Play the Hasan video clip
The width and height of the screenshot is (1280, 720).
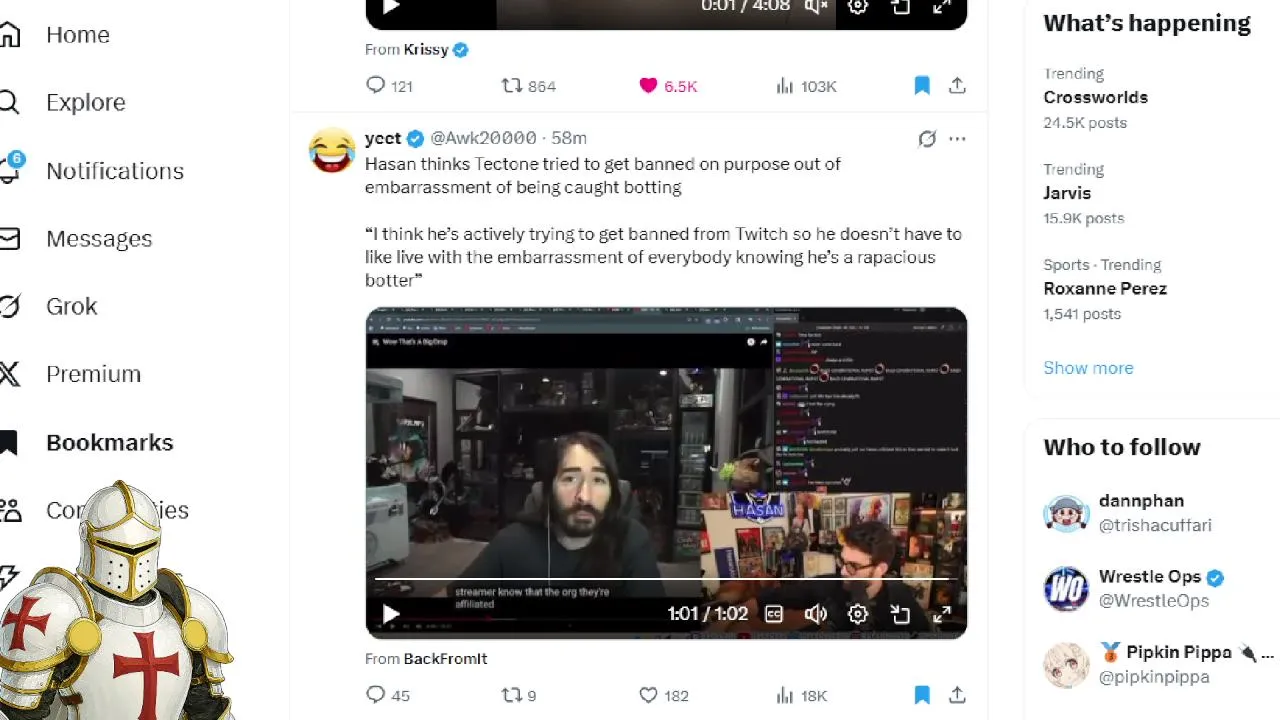(x=391, y=614)
